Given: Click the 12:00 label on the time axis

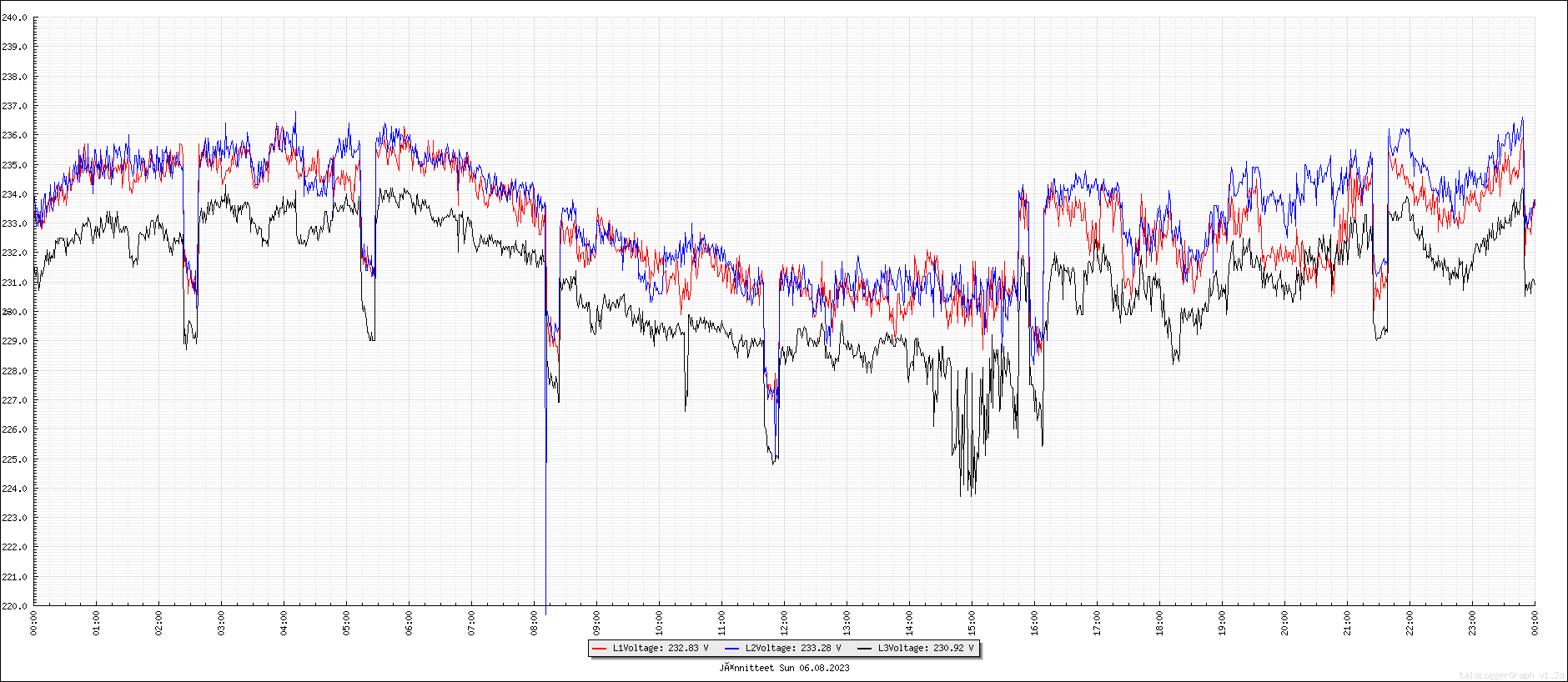Looking at the screenshot, I should pyautogui.click(x=784, y=623).
